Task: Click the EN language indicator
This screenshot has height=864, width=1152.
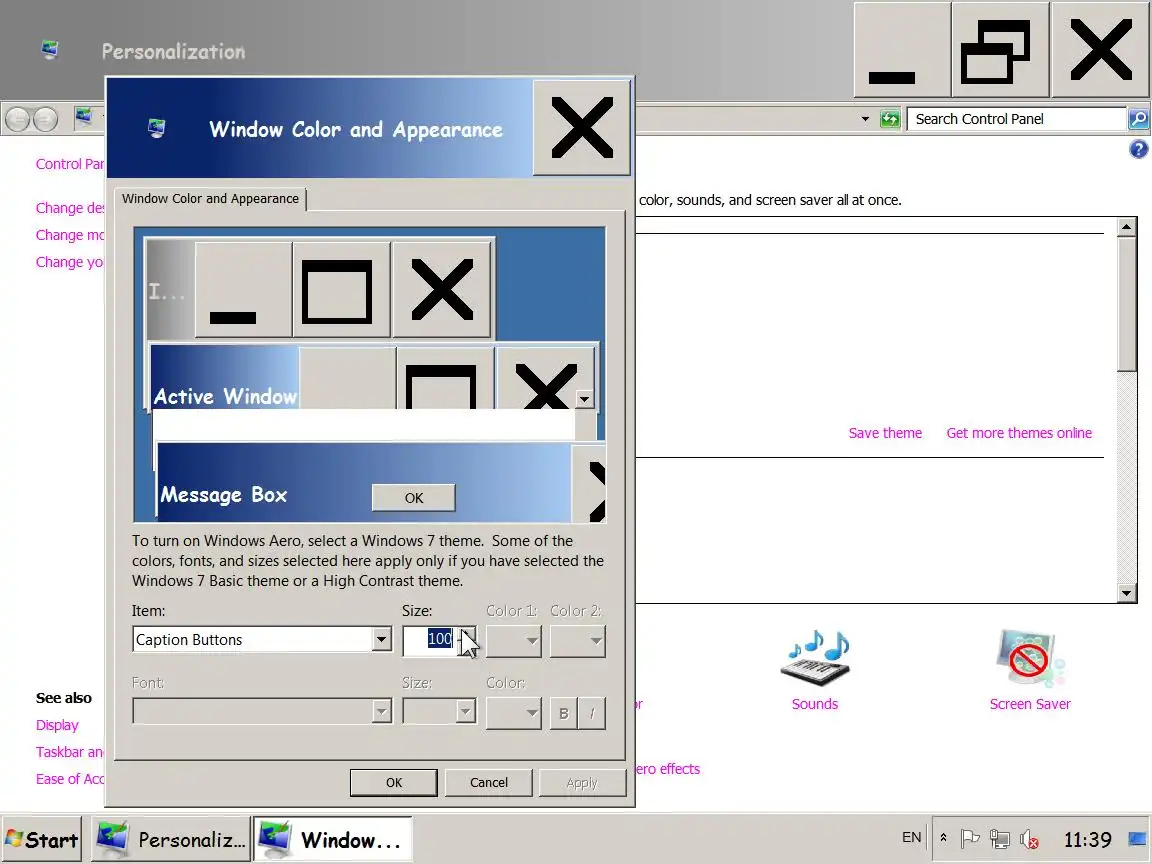Action: [x=911, y=838]
